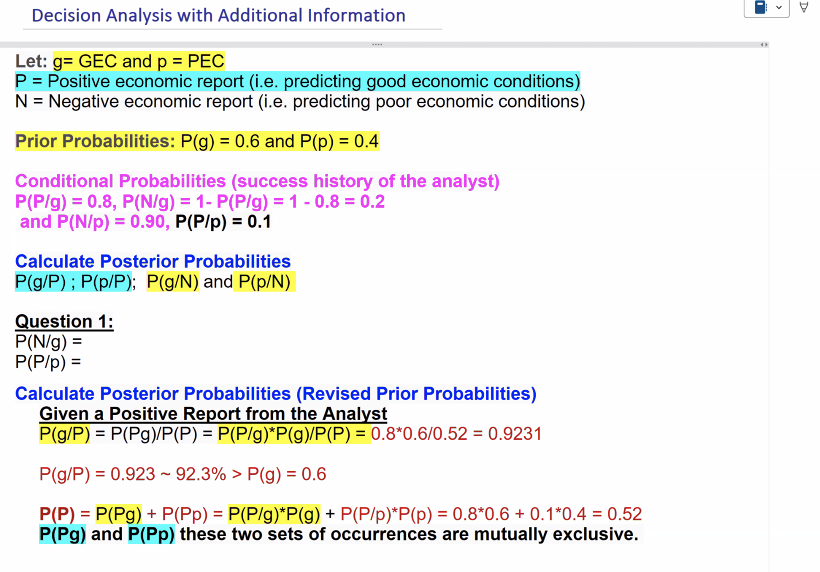
Task: Click the line 'N = Negative economic report'
Action: click(300, 101)
